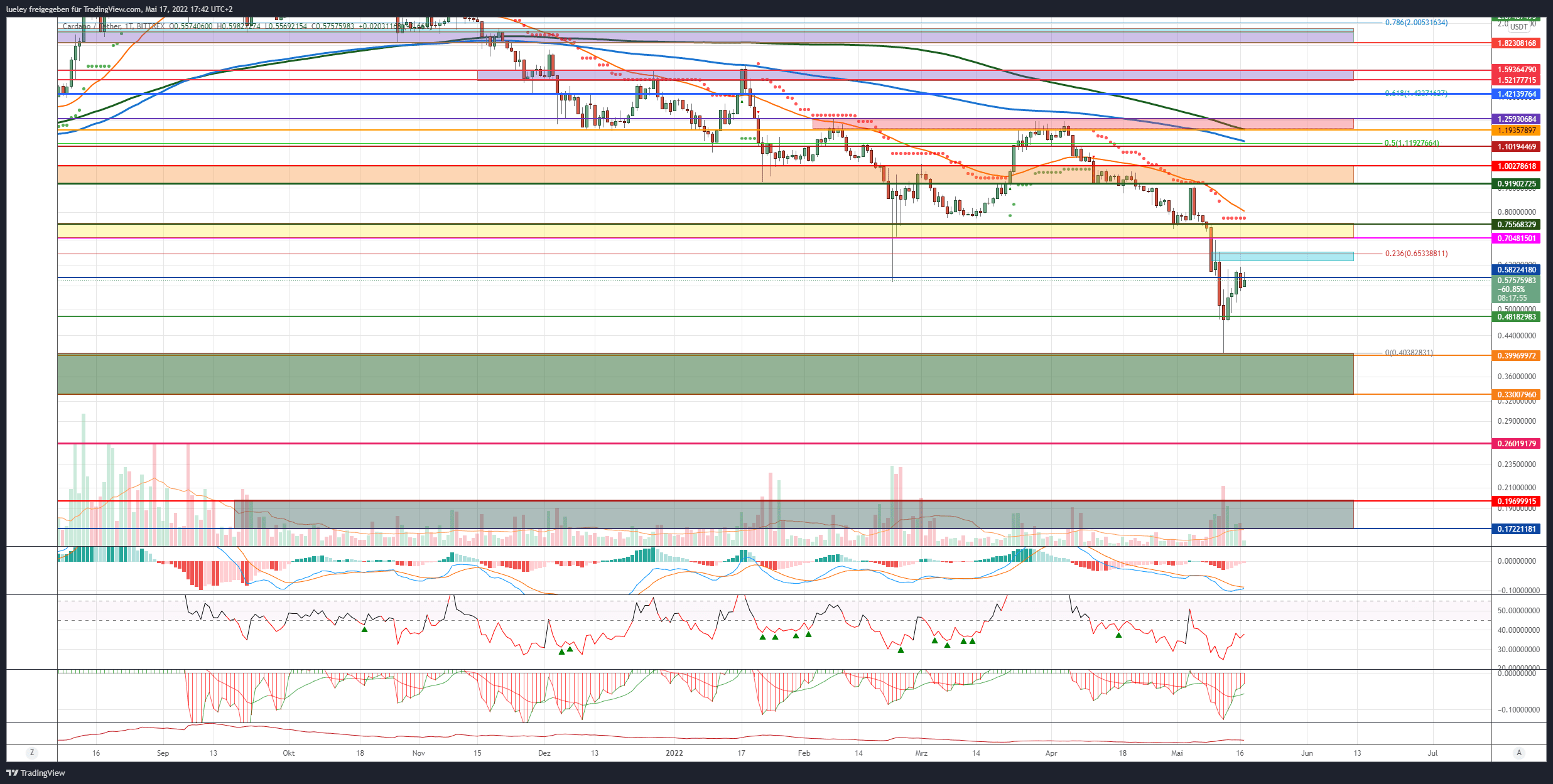Select the dark red 1.10194469 label

coord(1515,147)
